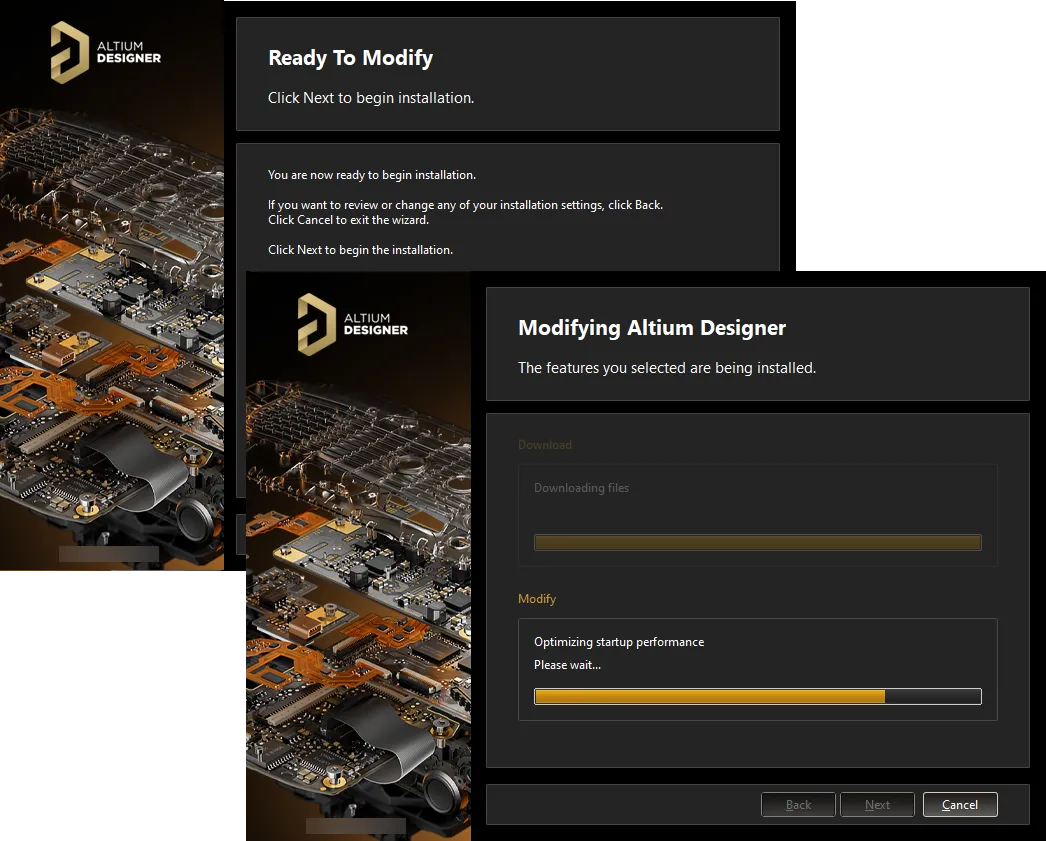Click the line about reviewing installation settings

click(465, 205)
